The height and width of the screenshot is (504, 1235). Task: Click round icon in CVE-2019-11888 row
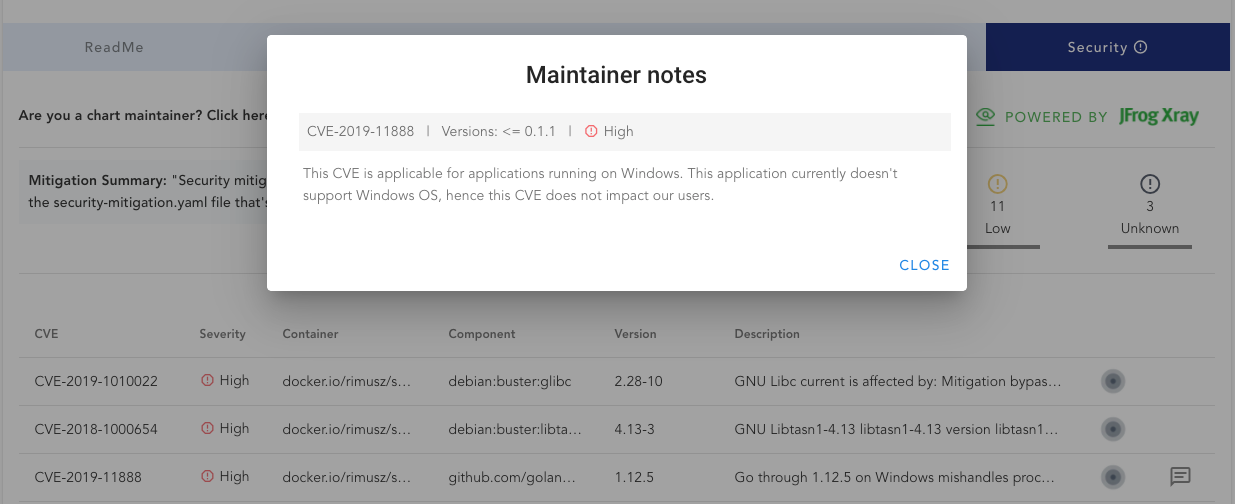point(1112,477)
